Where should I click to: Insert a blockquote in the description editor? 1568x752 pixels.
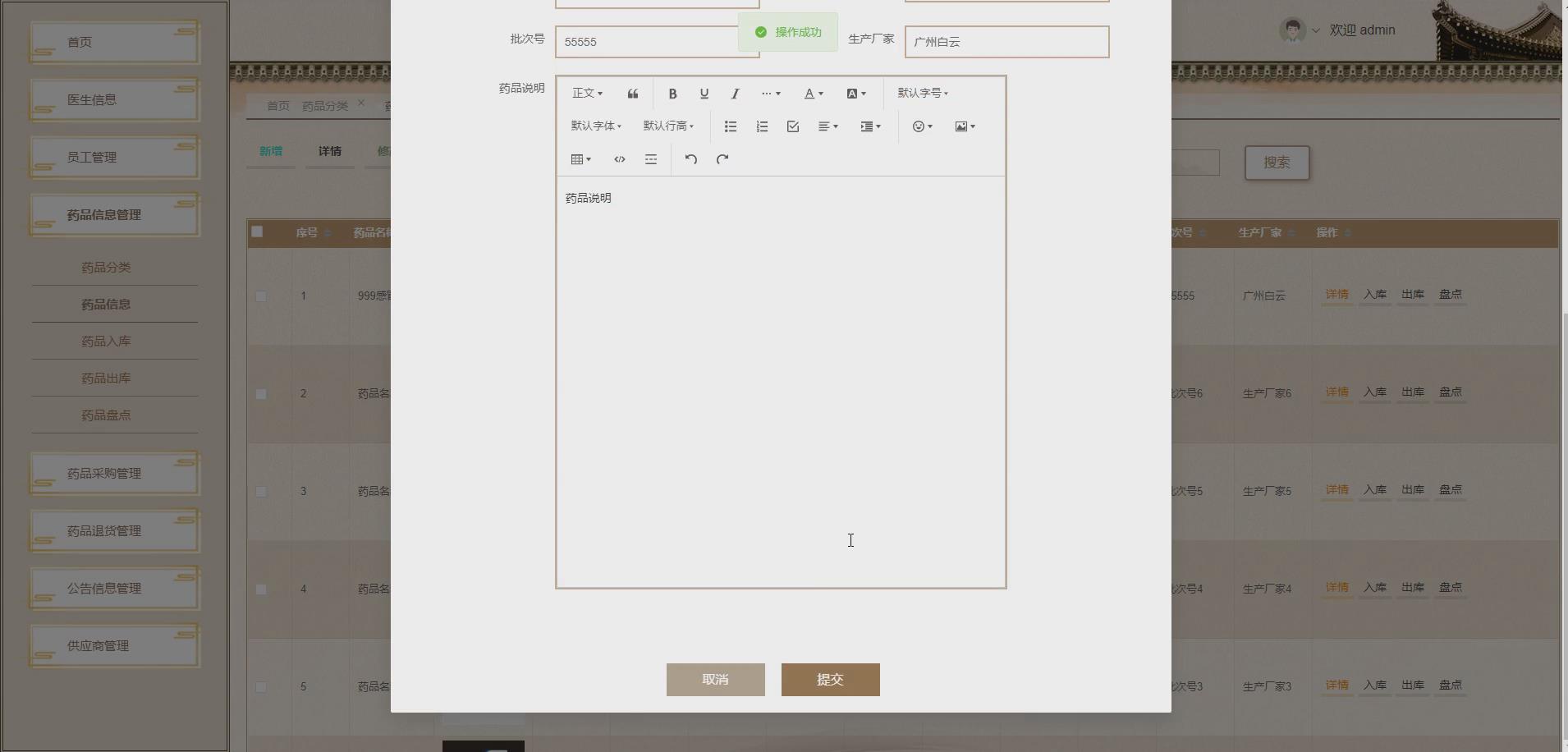(632, 93)
